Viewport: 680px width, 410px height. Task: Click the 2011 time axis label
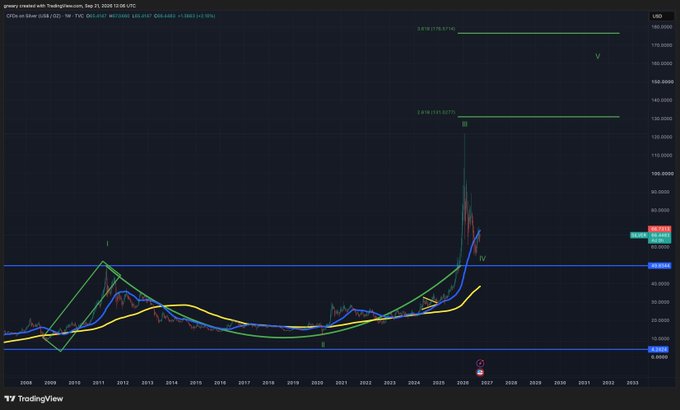(x=98, y=383)
